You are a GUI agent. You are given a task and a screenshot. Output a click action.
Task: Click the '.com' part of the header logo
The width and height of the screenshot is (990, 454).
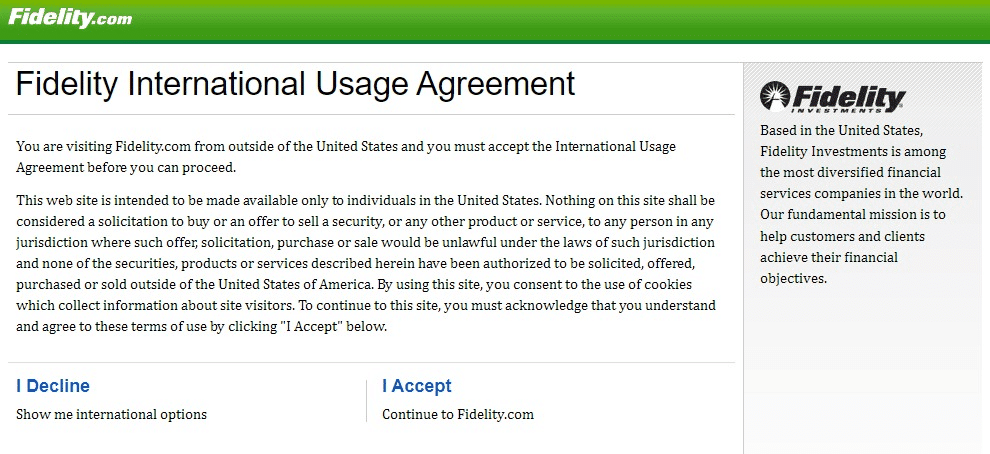coord(114,20)
